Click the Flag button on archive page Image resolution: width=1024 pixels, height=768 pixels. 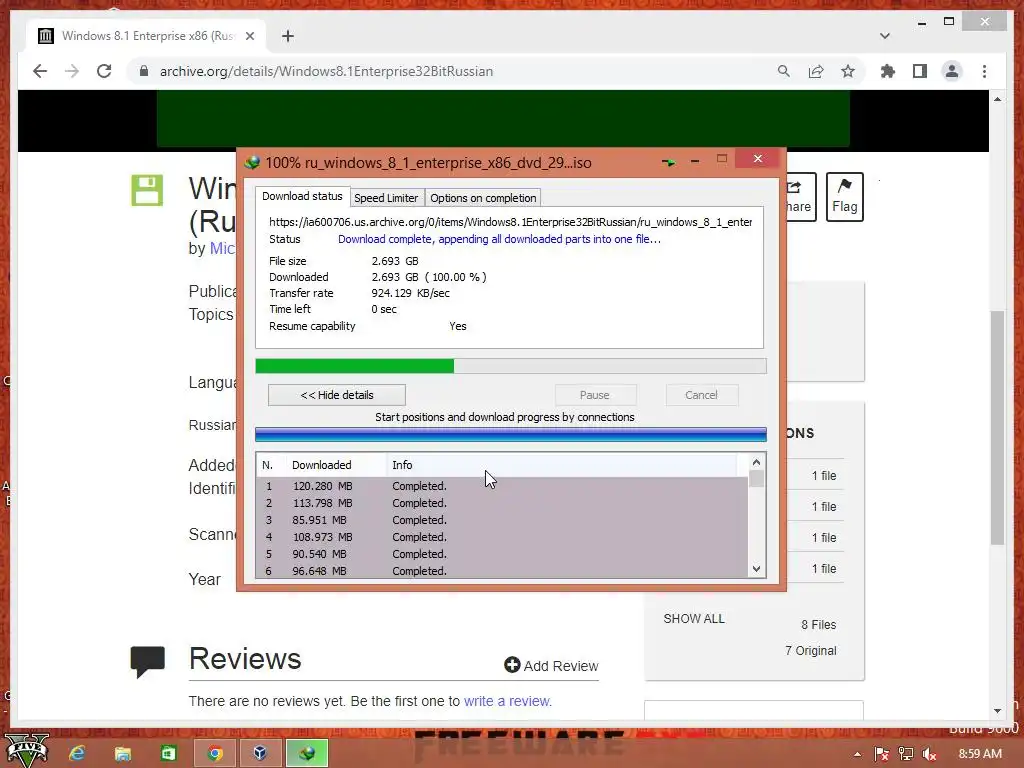[844, 197]
